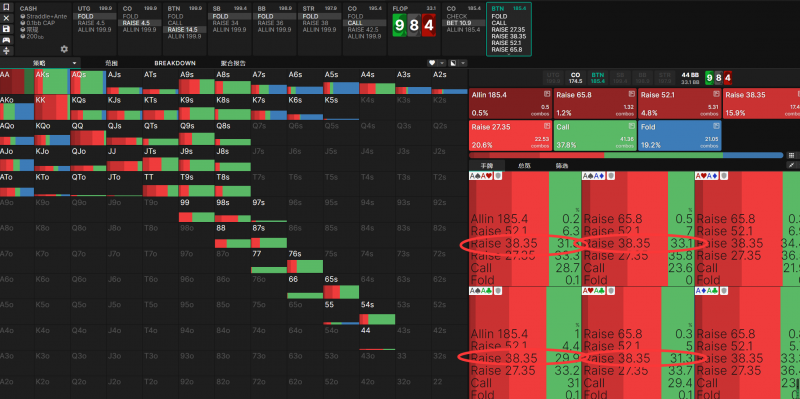The height and width of the screenshot is (399, 800).
Task: Select RAISE 4.5 in the first CO card
Action: [140, 23]
